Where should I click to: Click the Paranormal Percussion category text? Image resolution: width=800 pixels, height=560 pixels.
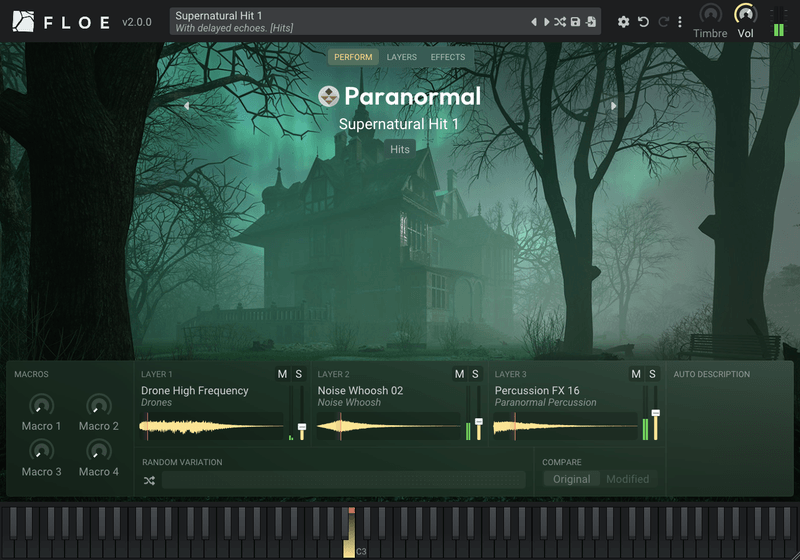point(545,402)
